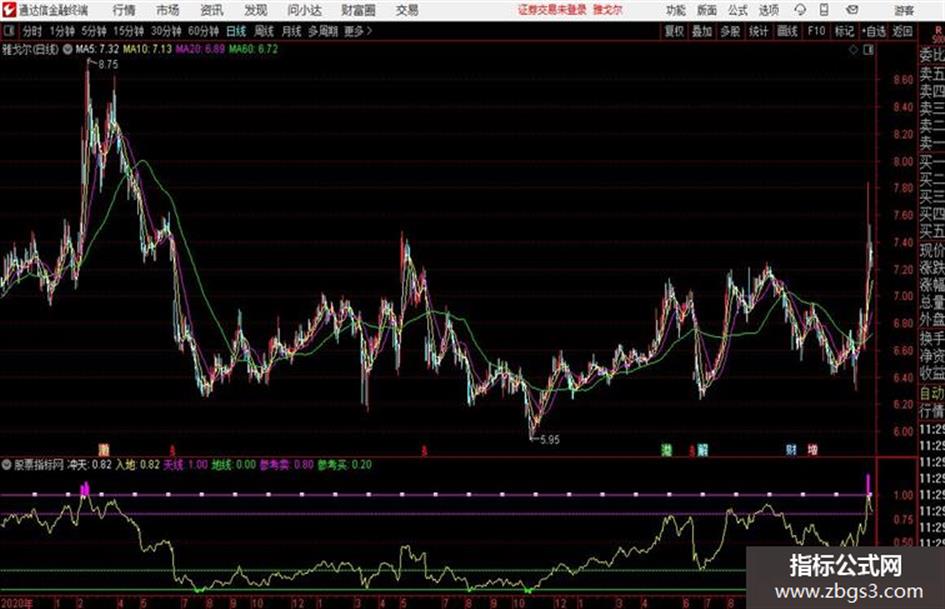Click the 返回 back toolbar button
The image size is (945, 609).
point(902,31)
